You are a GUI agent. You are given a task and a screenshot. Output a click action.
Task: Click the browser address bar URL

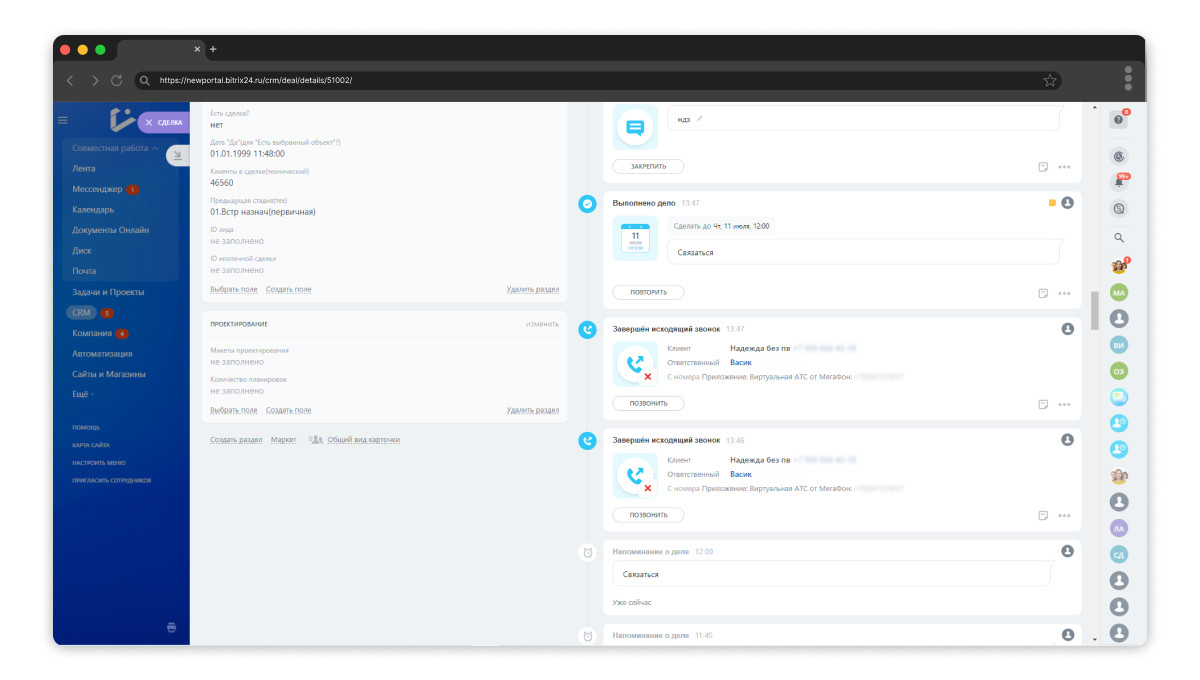pos(256,80)
